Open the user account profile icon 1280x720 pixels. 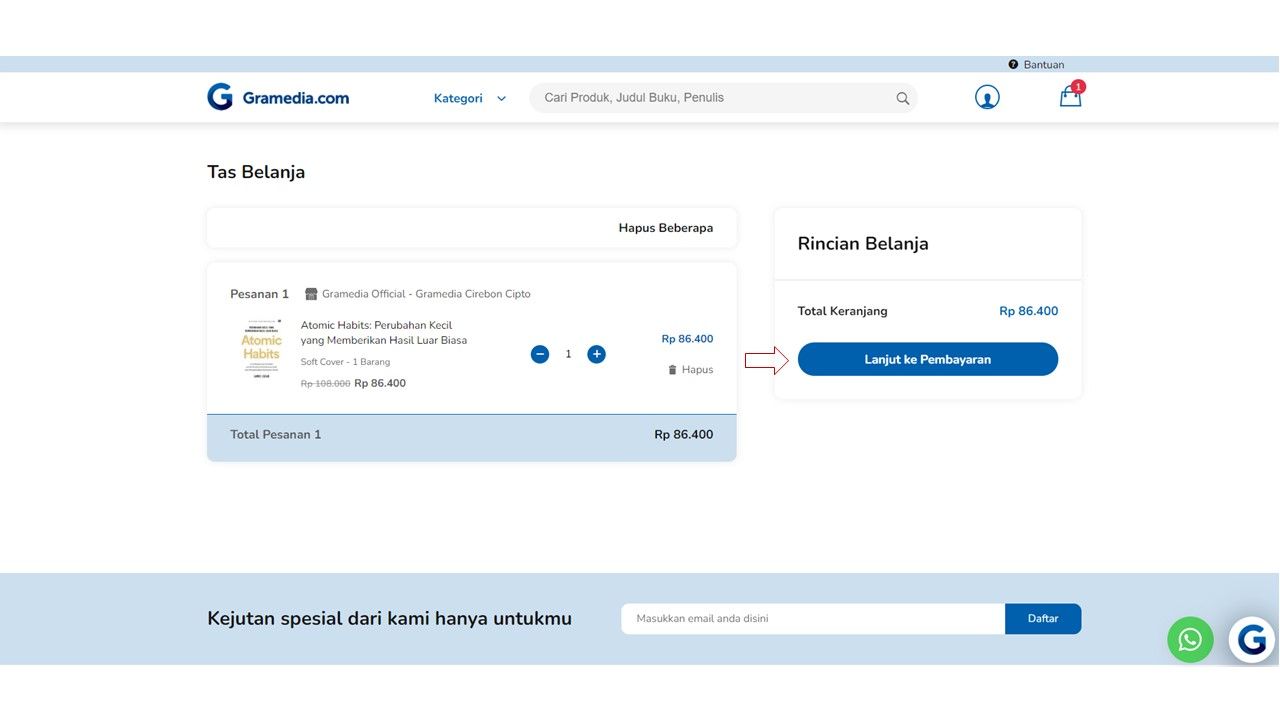[987, 97]
